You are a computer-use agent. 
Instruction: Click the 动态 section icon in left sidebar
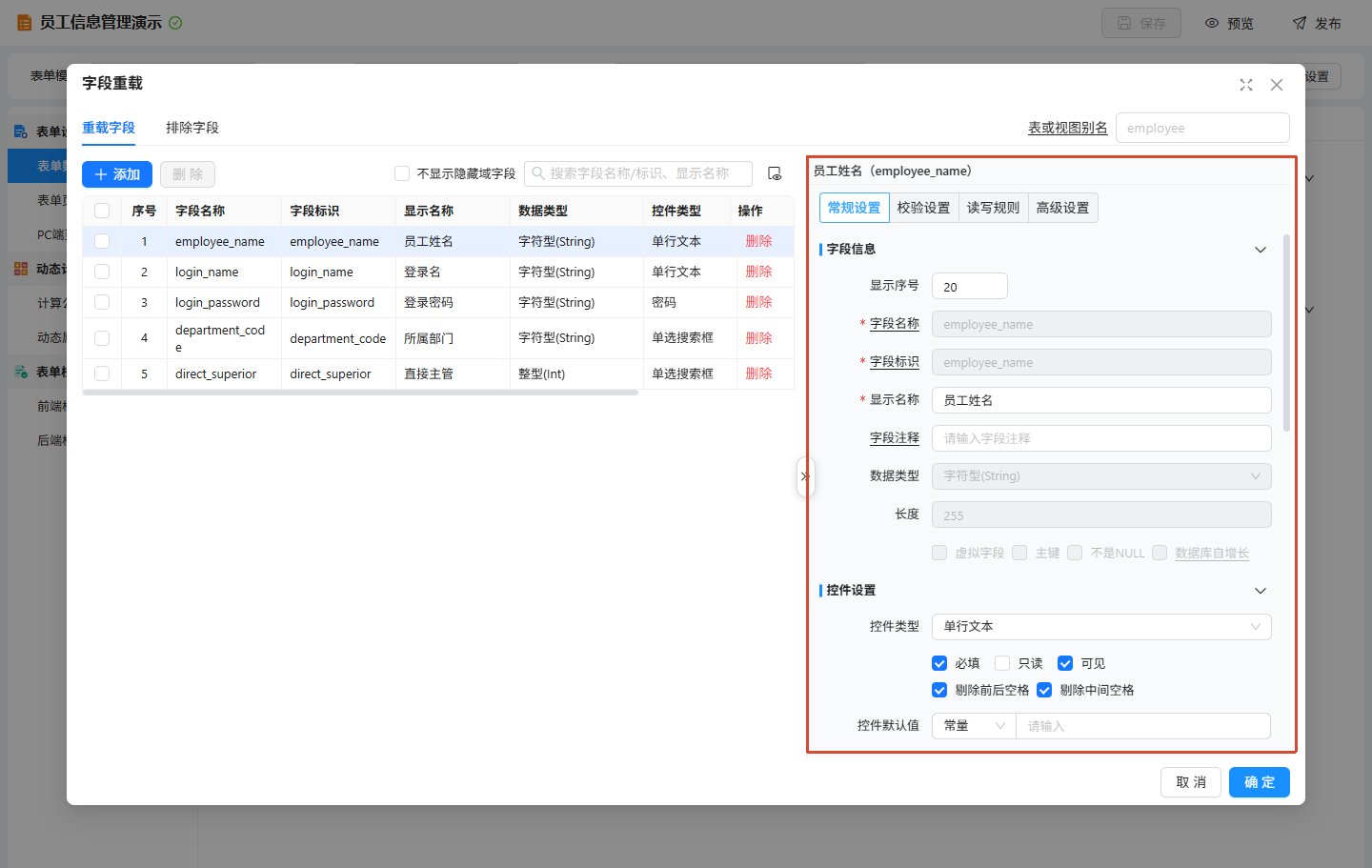point(21,269)
